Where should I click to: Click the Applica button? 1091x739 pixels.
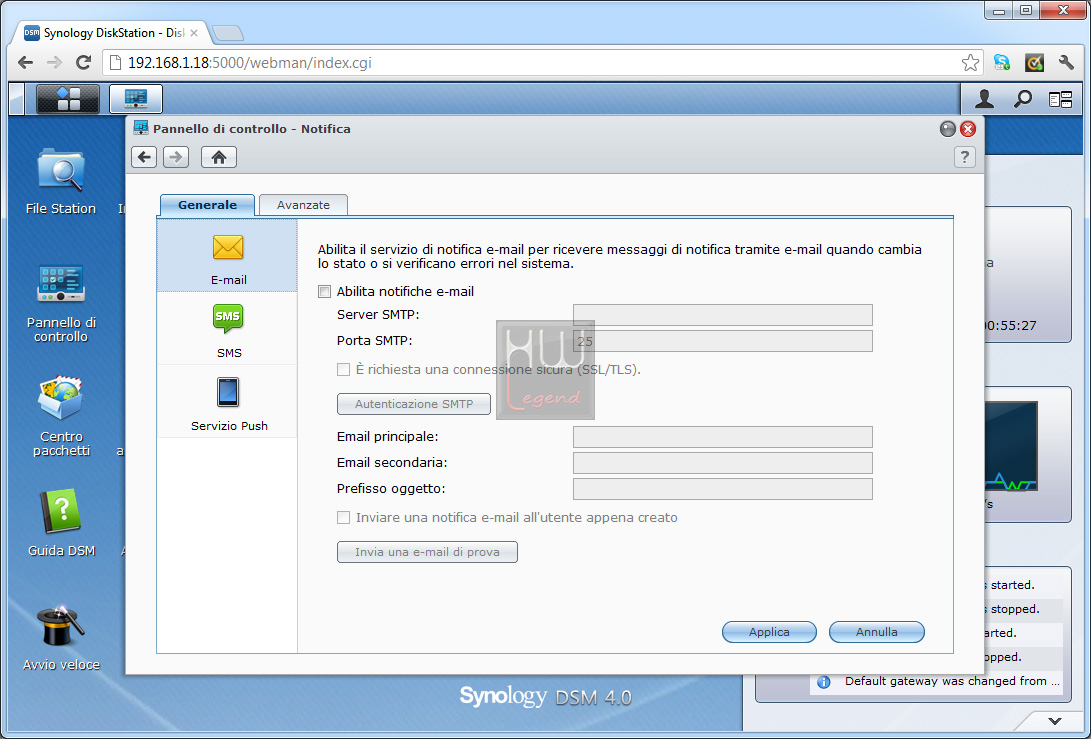coord(769,632)
